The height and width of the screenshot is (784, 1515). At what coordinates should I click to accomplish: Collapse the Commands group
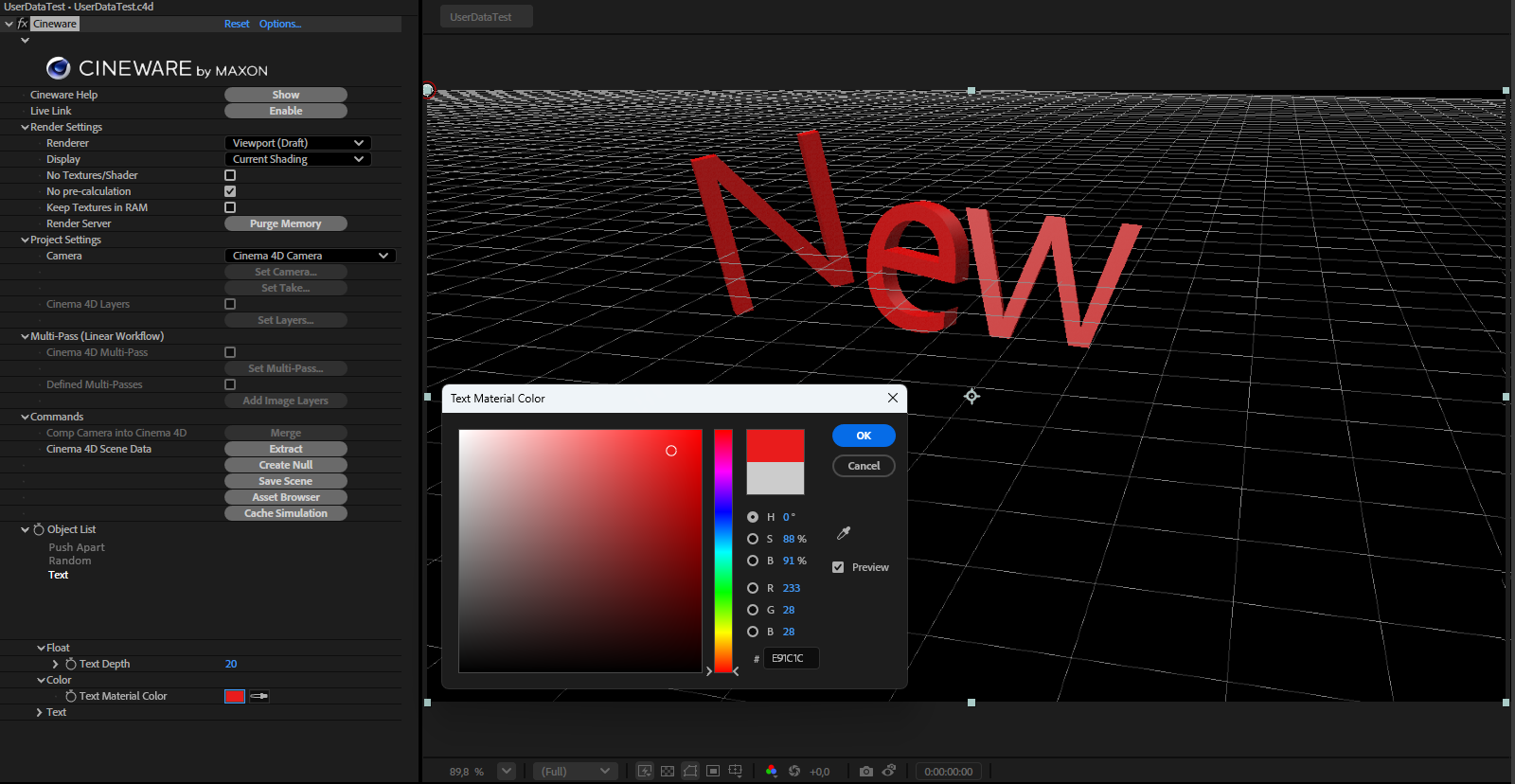point(25,417)
